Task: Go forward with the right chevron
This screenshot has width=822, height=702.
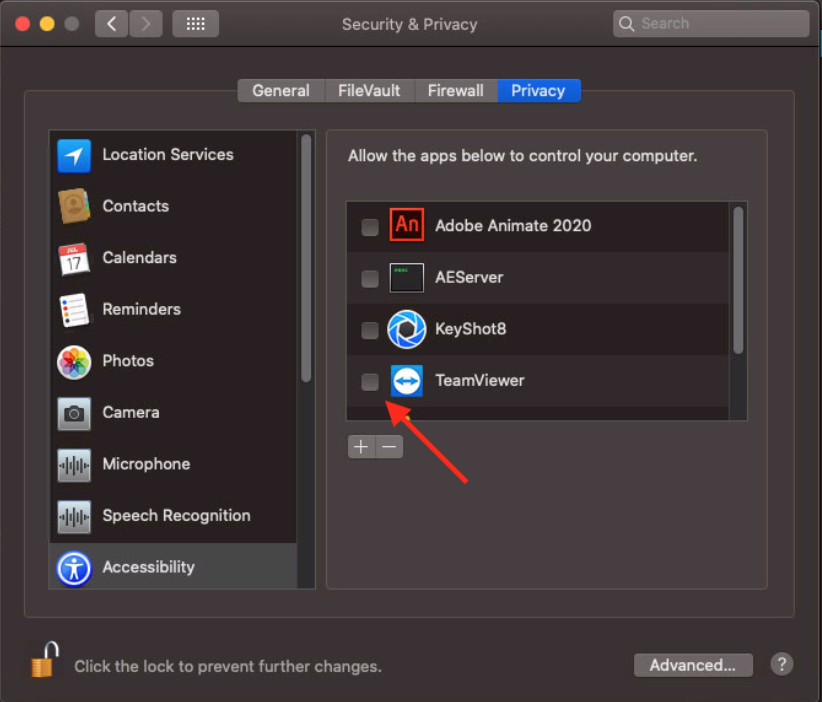Action: click(146, 24)
